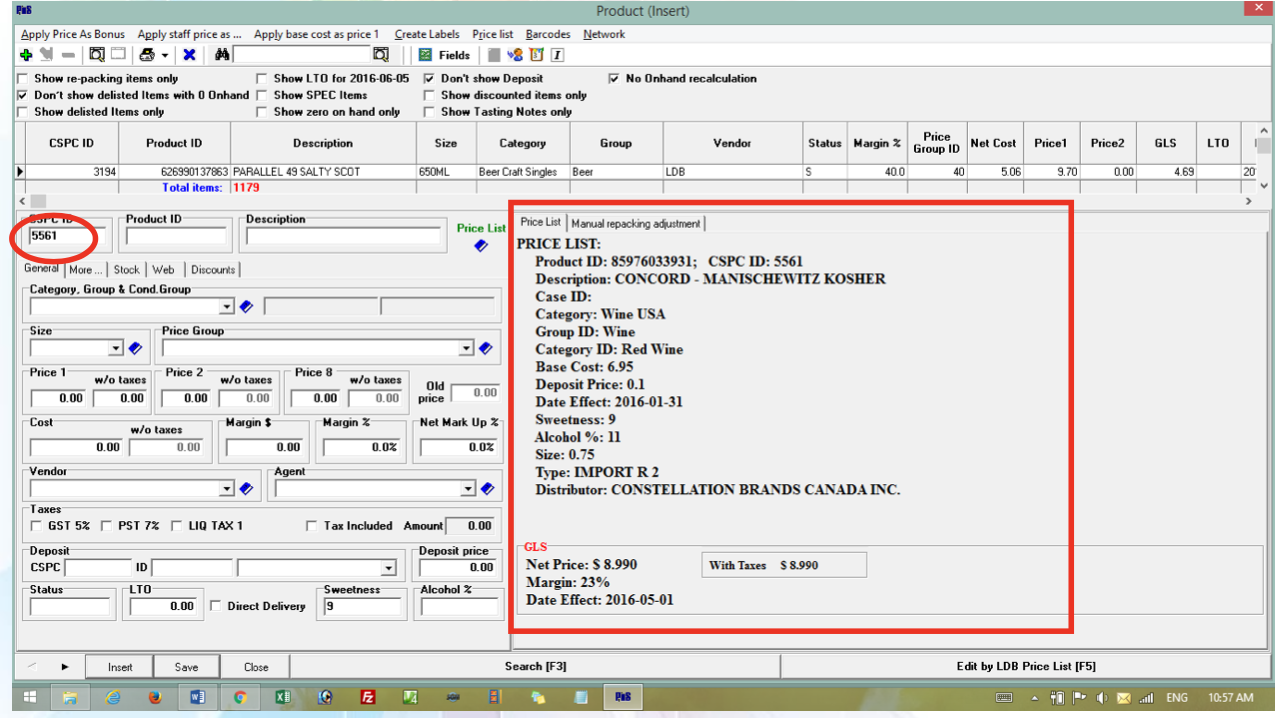Click the blue book icon beside Price Group
Viewport: 1282px width, 718px height.
485,348
